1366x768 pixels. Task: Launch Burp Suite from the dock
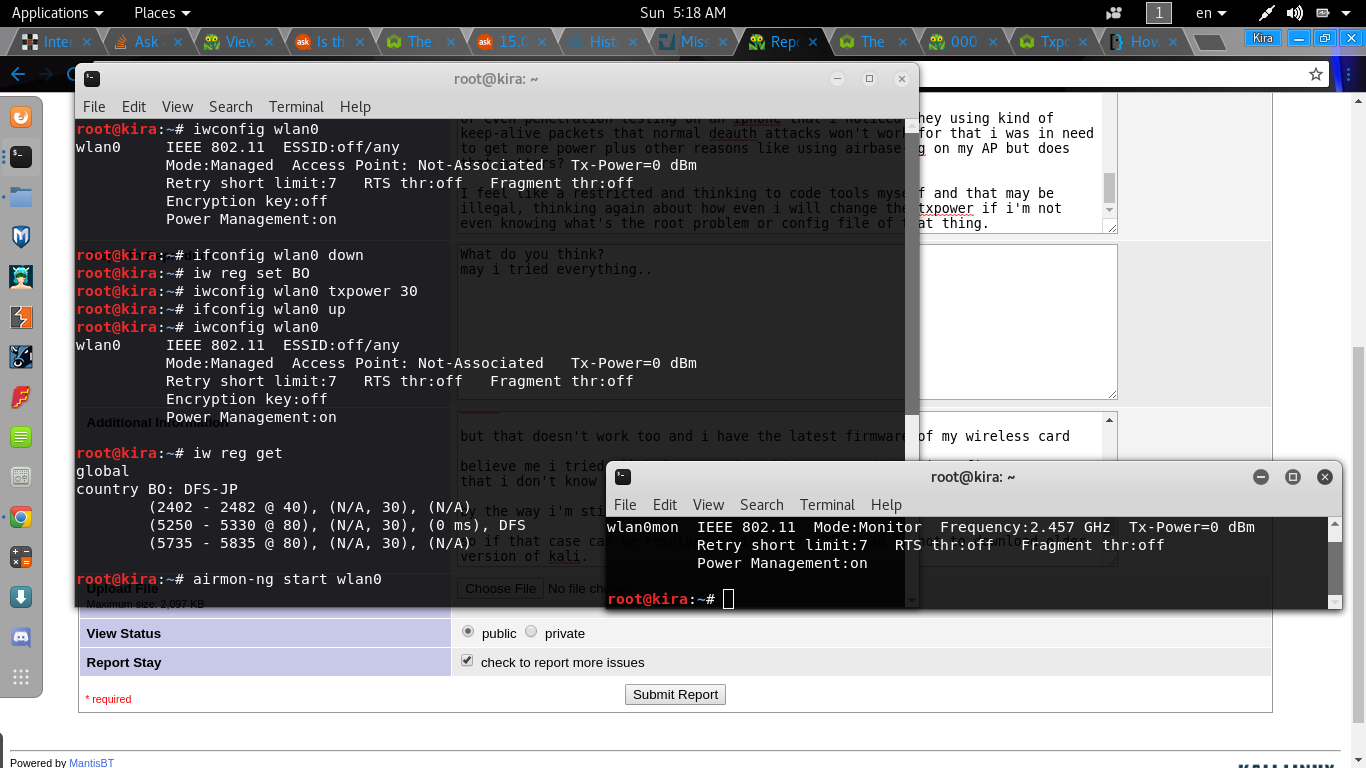point(21,317)
